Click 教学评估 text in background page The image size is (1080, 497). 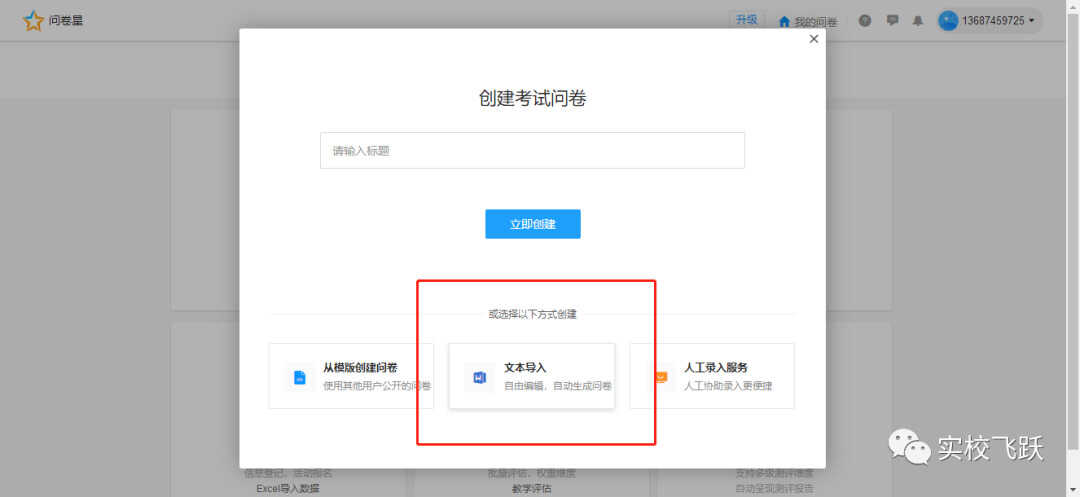click(532, 489)
